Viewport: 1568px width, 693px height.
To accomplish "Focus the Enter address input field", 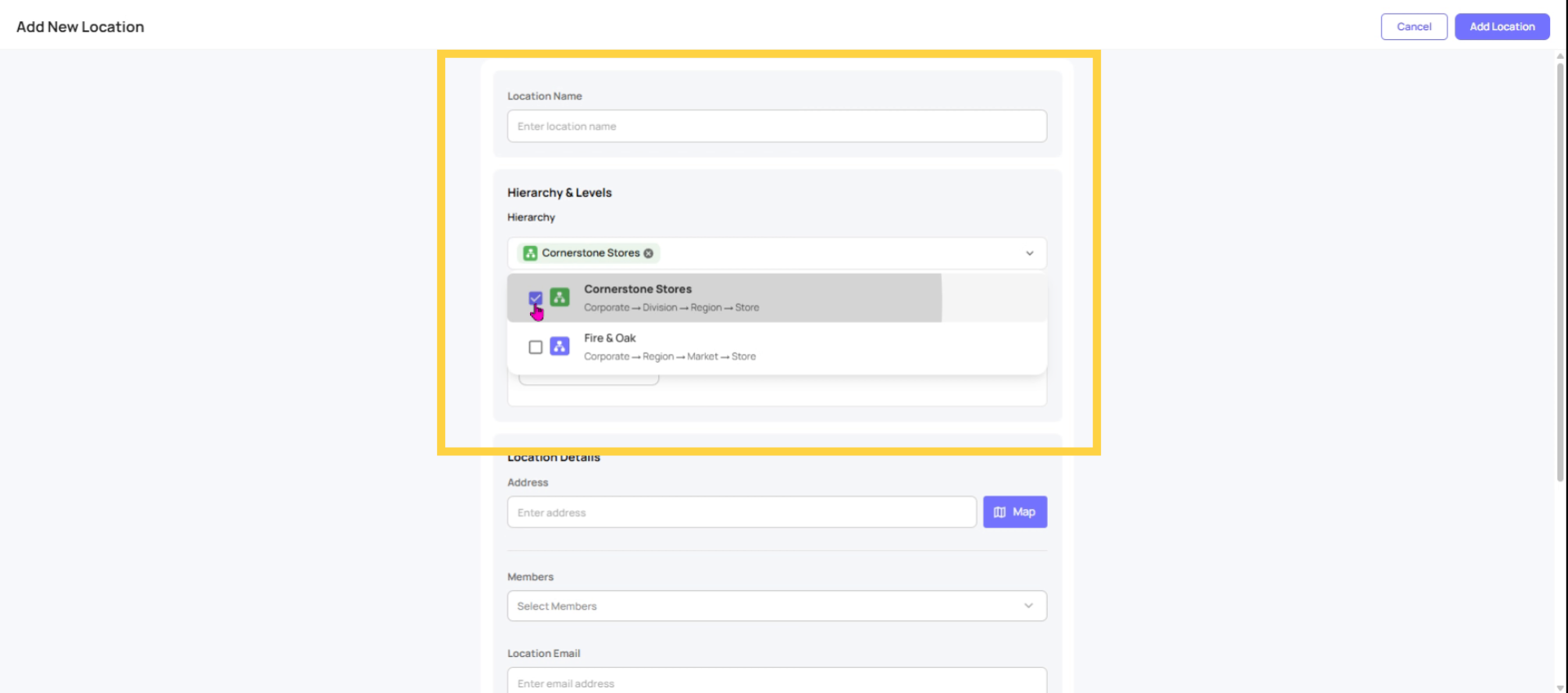I will point(742,512).
